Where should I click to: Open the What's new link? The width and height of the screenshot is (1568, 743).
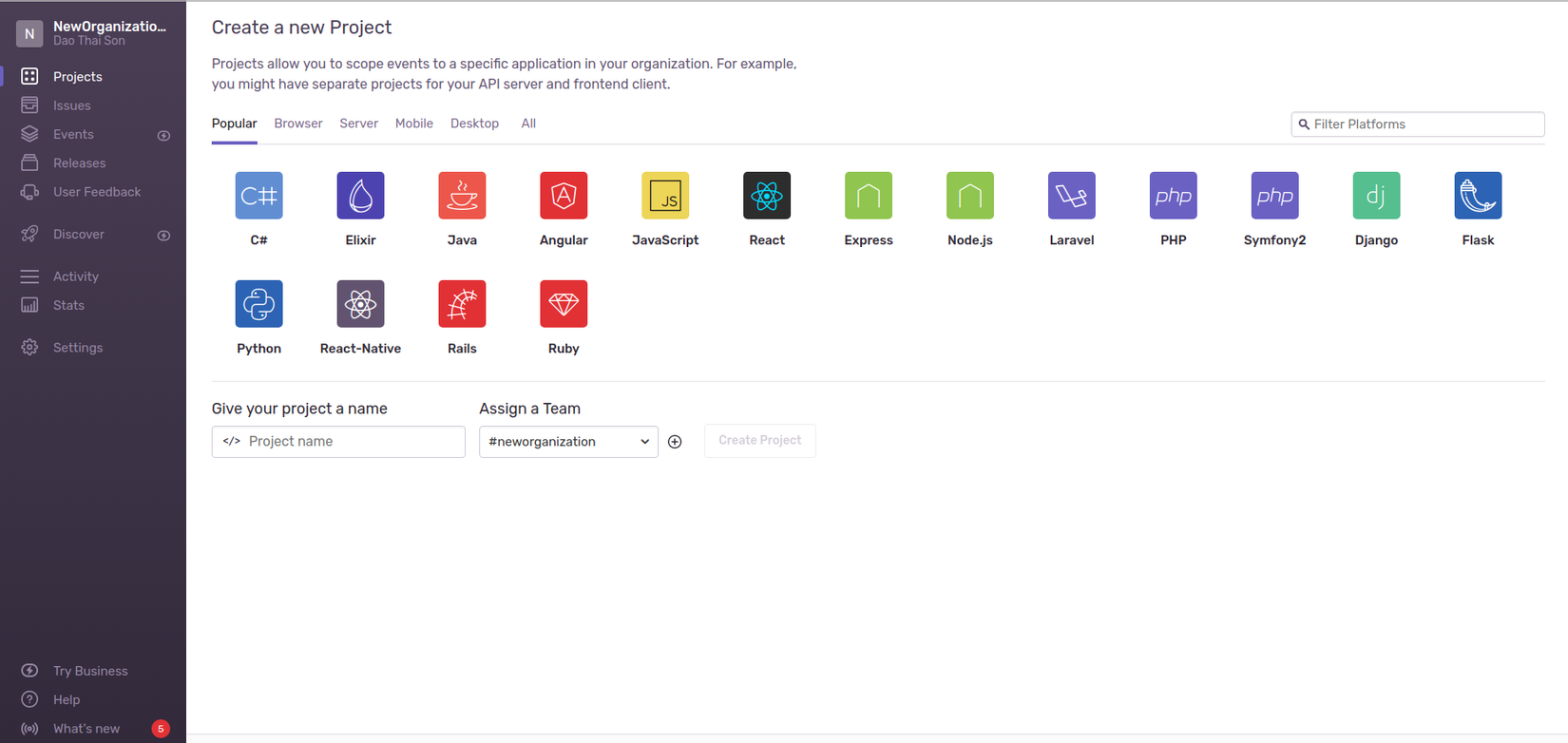[86, 729]
